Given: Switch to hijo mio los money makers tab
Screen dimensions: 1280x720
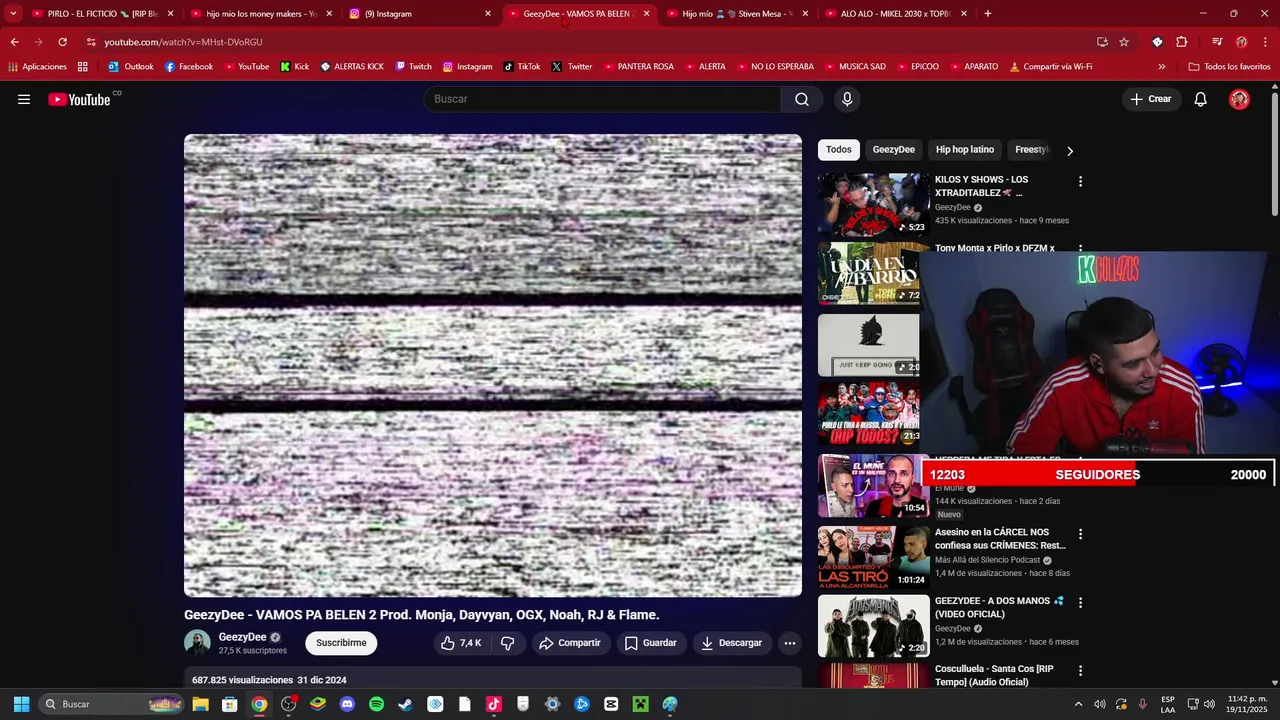Looking at the screenshot, I should (260, 14).
